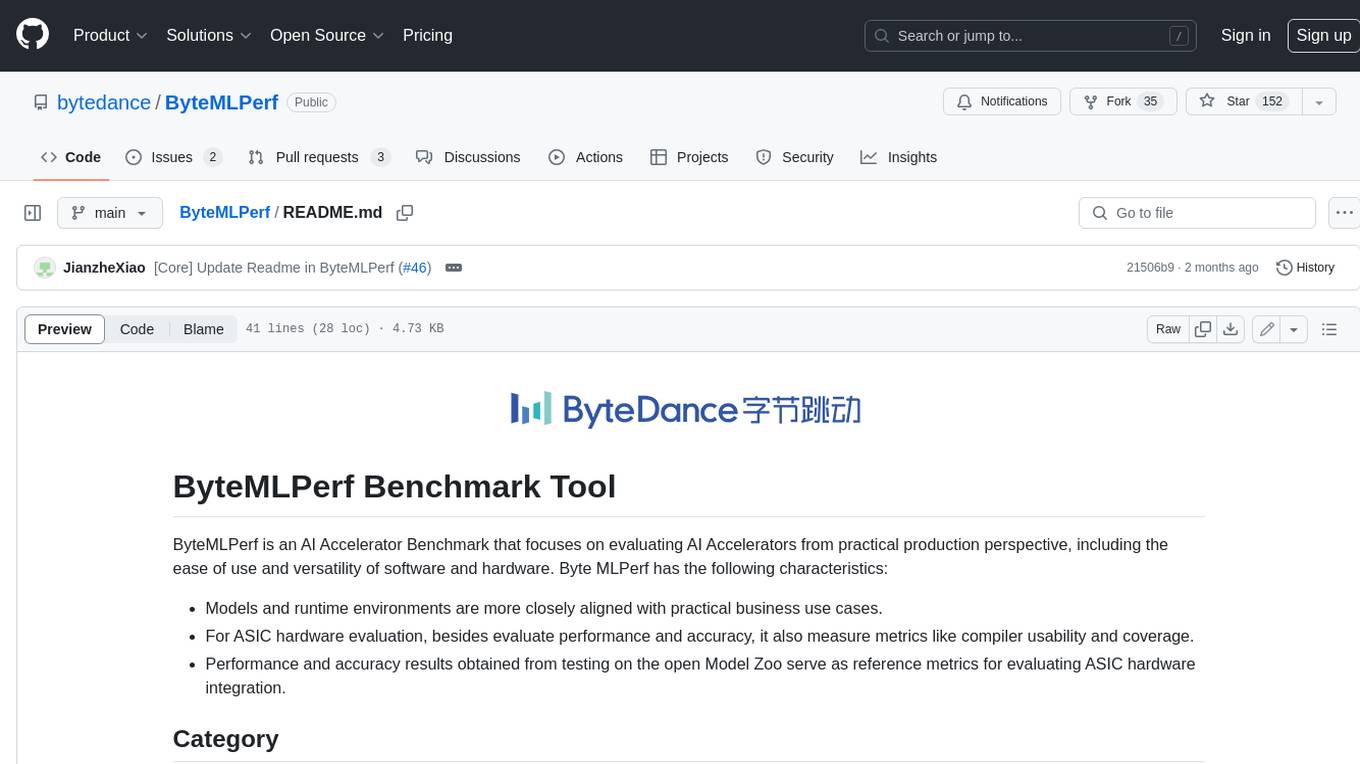The width and height of the screenshot is (1360, 764).
Task: Copy raw file contents
Action: point(1203,329)
